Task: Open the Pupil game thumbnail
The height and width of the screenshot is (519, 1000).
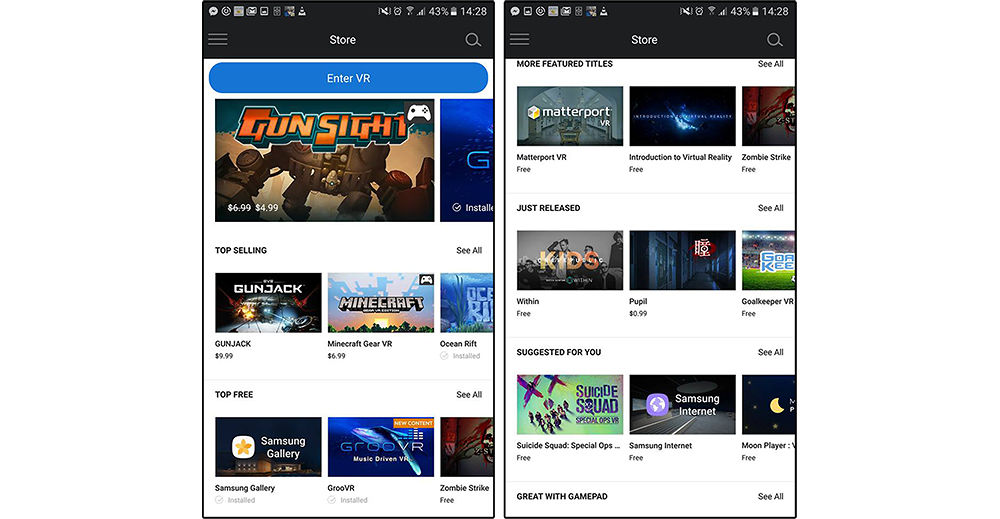Action: tap(682, 261)
